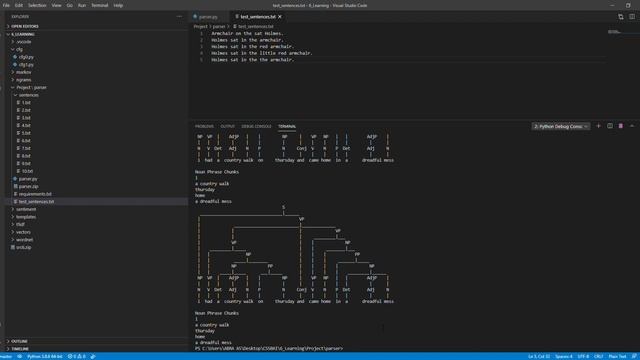Switch to the Problems panel tab
Image resolution: width=640 pixels, height=360 pixels.
click(x=204, y=127)
